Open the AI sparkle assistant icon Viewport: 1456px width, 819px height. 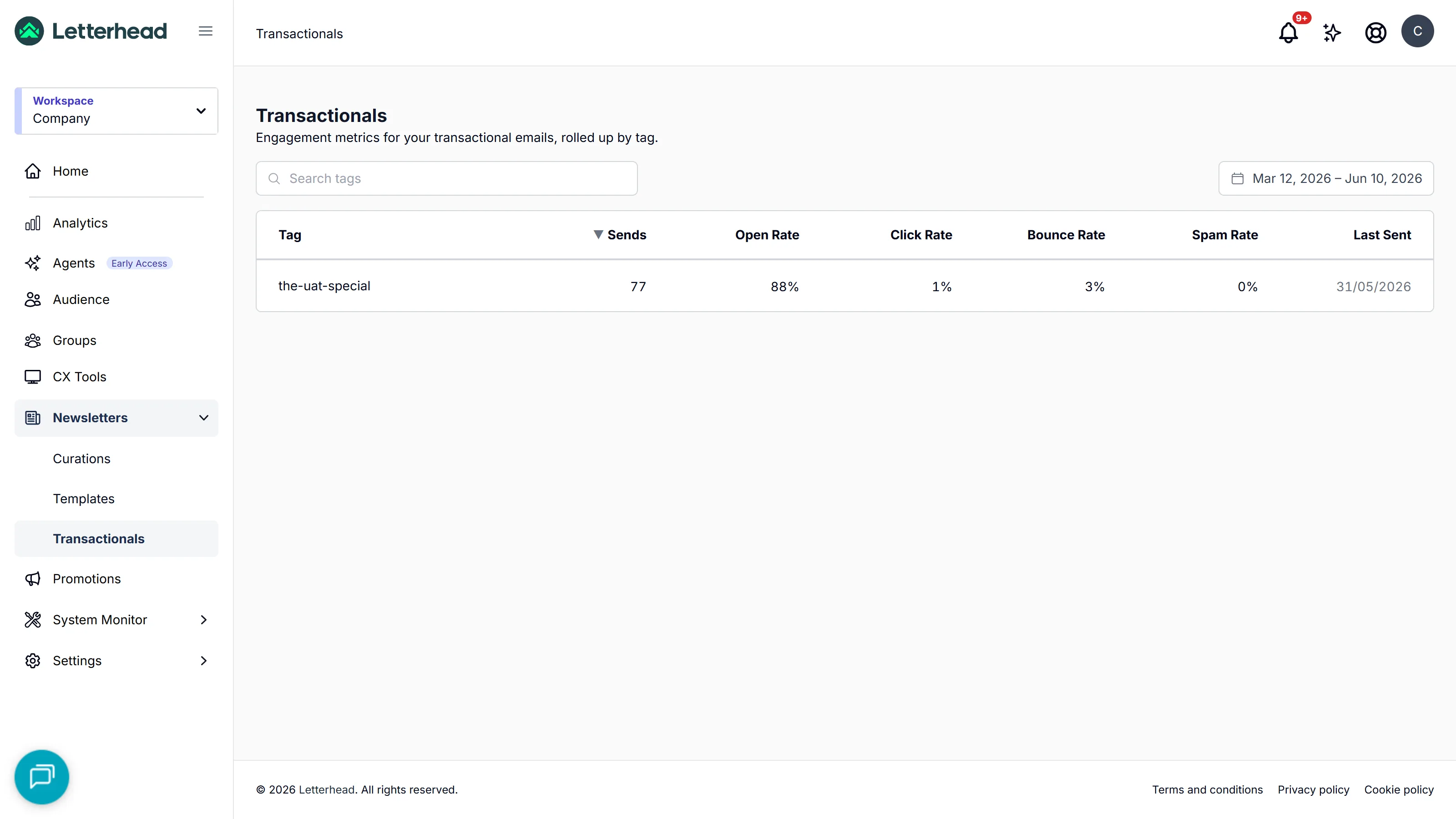(x=1332, y=32)
